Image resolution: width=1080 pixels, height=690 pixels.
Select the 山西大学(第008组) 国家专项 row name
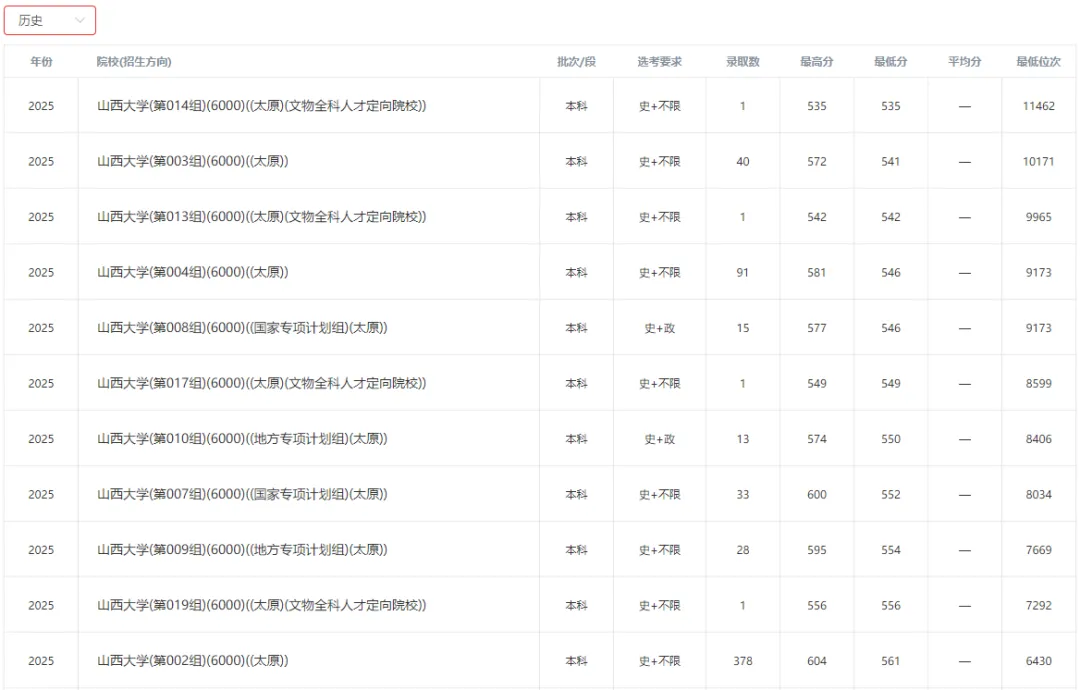(242, 328)
